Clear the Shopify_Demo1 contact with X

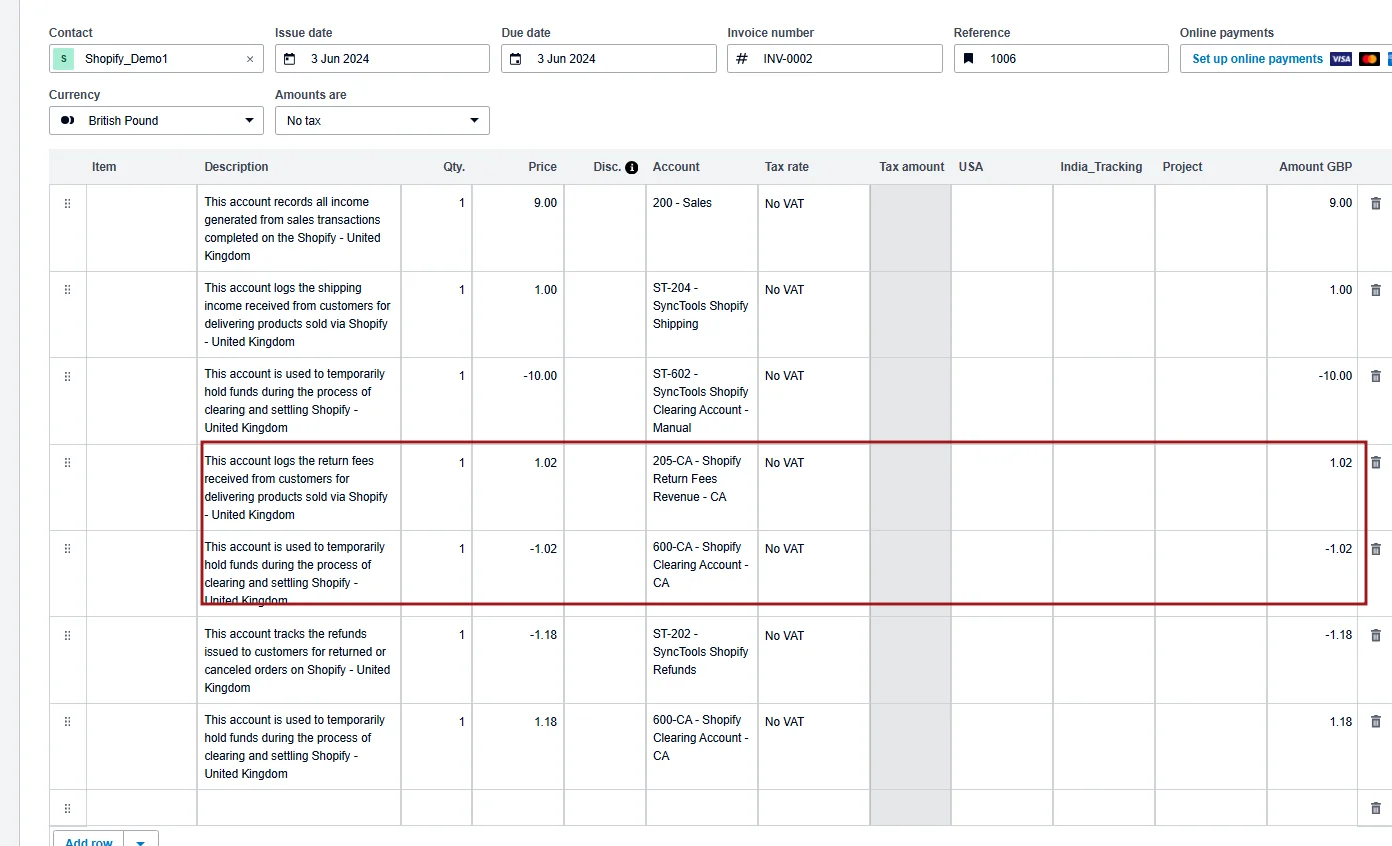pos(250,59)
